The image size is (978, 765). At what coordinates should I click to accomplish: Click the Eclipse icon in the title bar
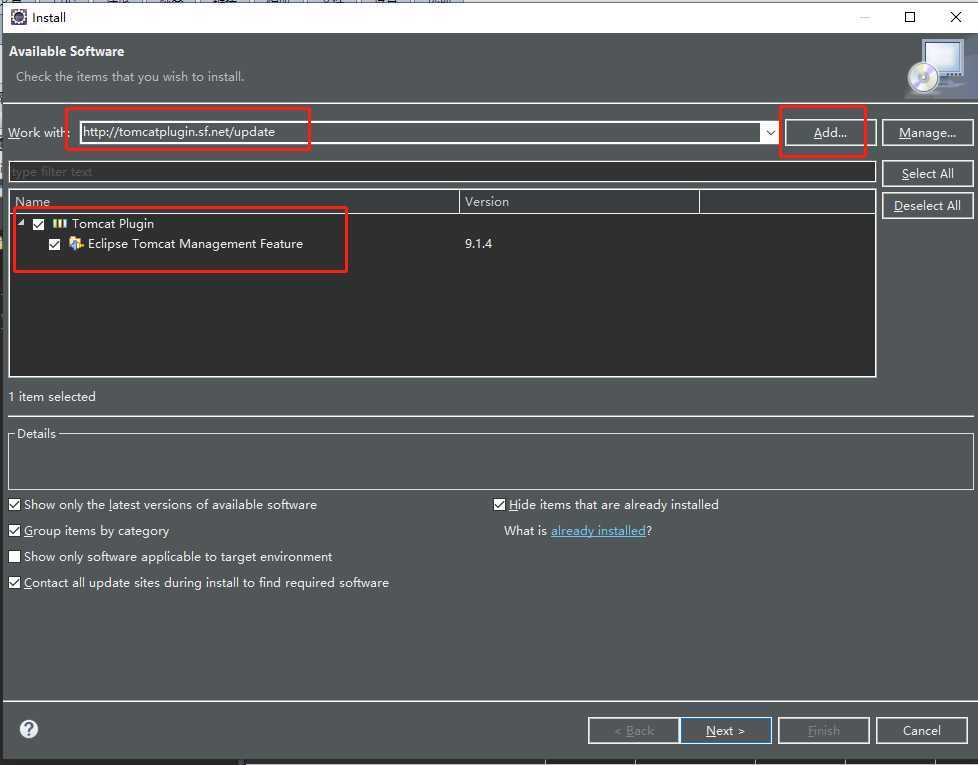point(19,17)
